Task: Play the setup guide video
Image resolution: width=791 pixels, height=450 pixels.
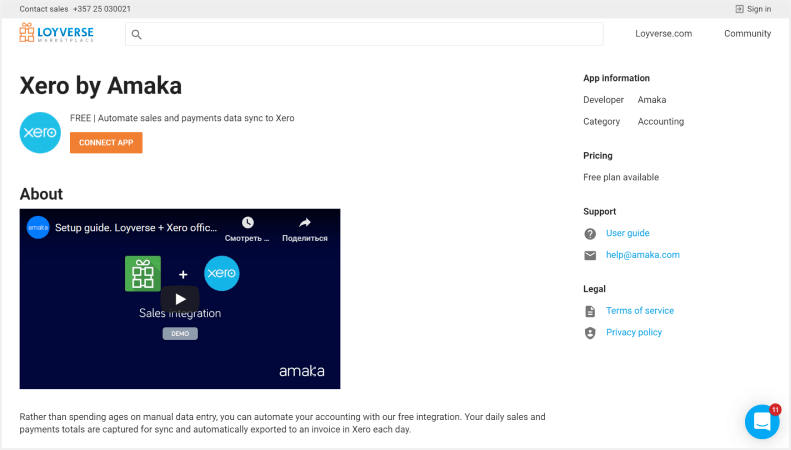Action: (180, 299)
